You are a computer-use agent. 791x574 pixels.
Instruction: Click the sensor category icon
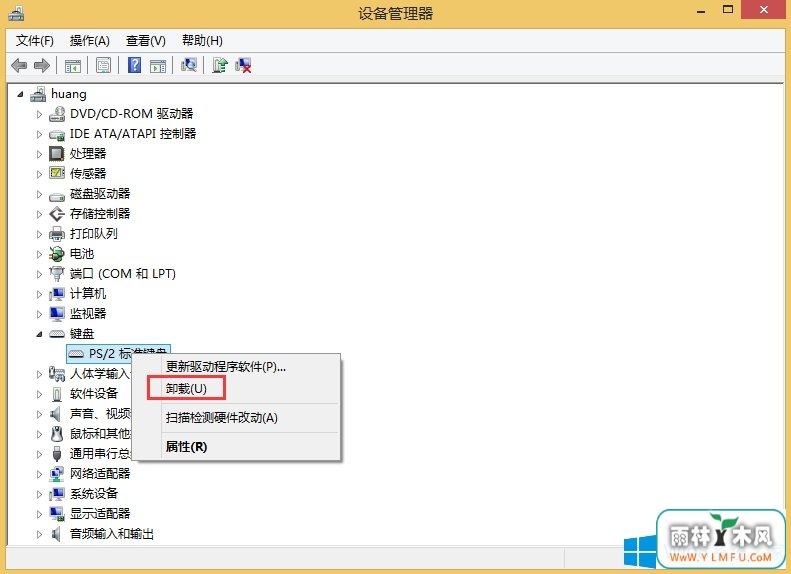coord(56,173)
